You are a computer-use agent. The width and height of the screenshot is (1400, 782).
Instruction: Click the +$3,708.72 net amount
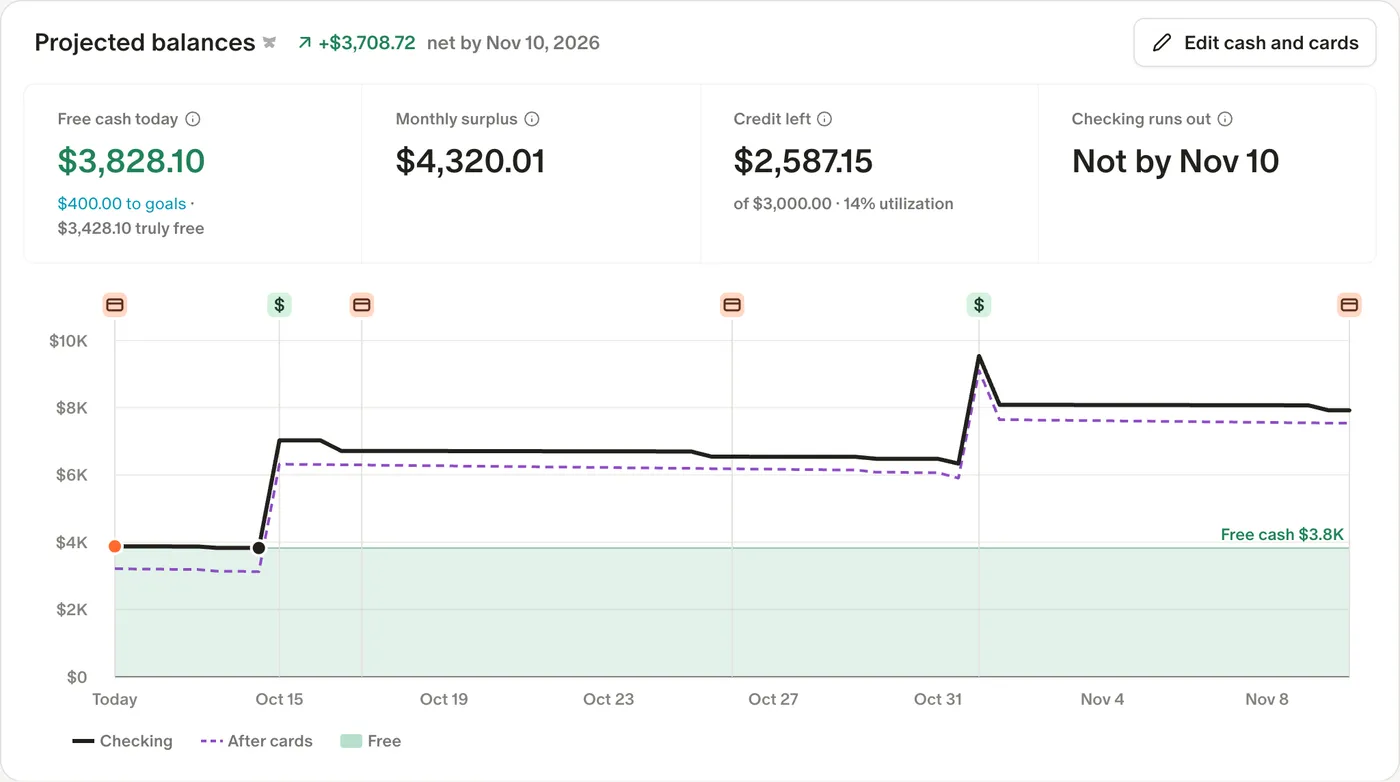tap(367, 43)
